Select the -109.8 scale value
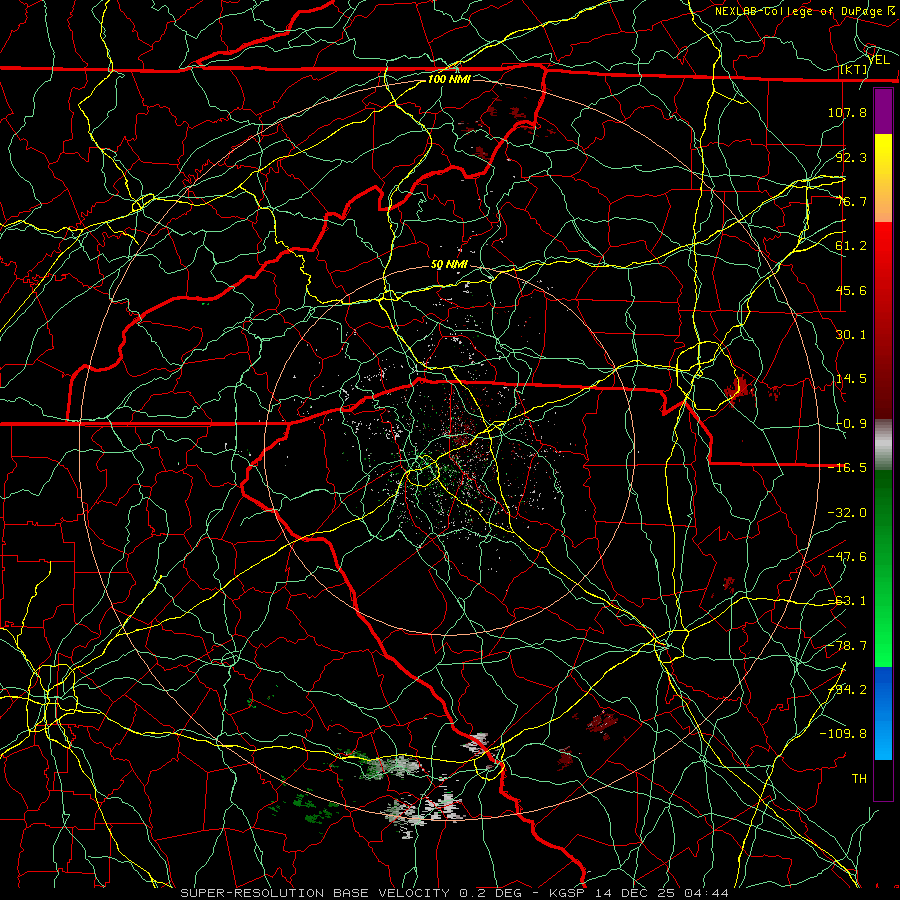Viewport: 900px width, 900px height. click(843, 734)
